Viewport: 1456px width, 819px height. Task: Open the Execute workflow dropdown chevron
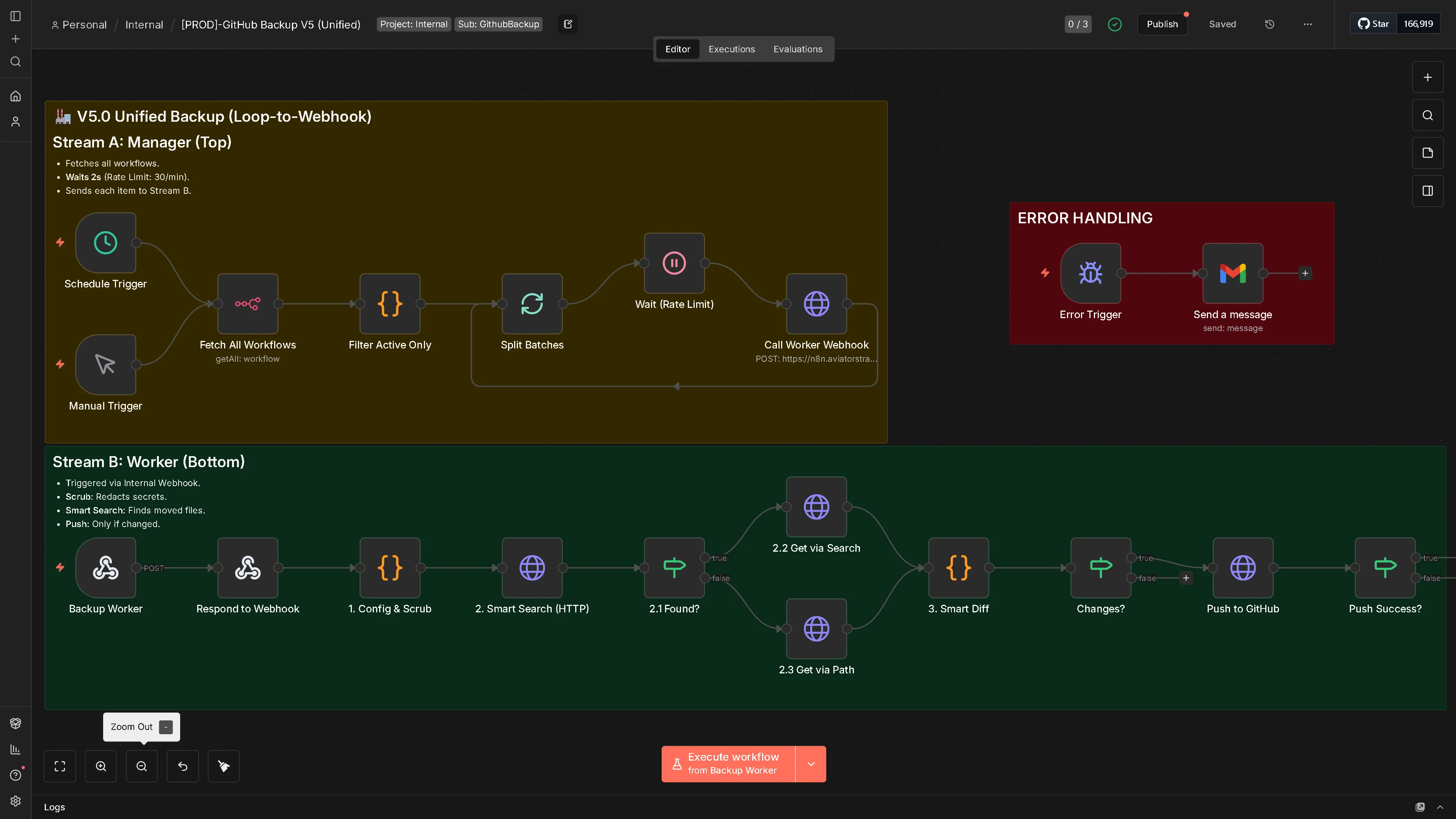[x=811, y=764]
